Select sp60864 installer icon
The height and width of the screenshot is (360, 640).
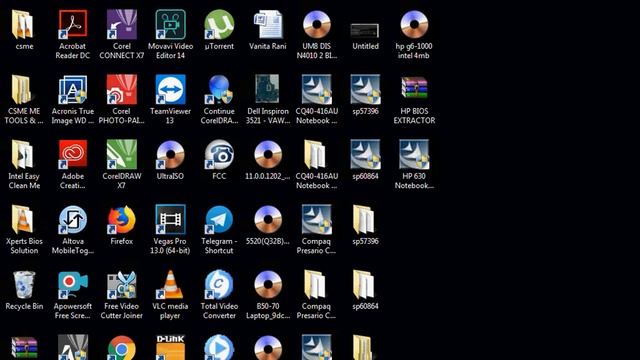[365, 154]
